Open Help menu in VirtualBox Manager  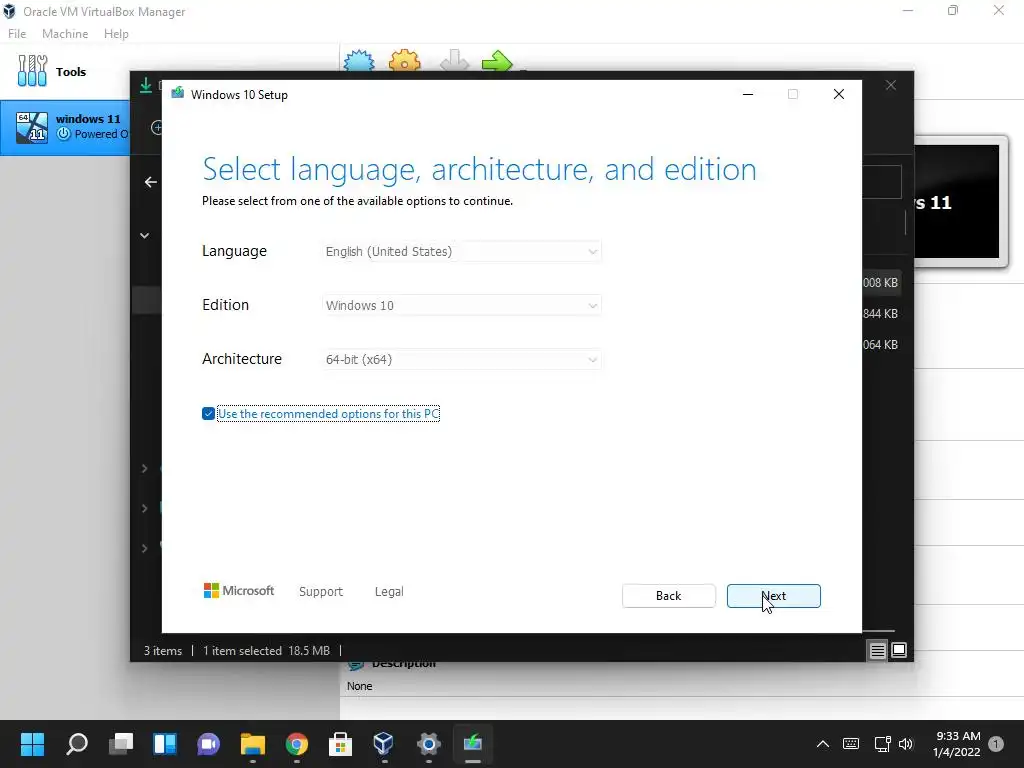pos(116,34)
